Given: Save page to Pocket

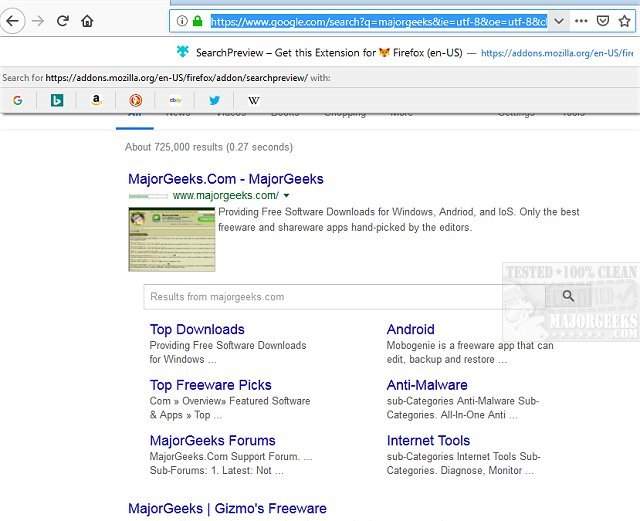Looking at the screenshot, I should click(x=602, y=21).
